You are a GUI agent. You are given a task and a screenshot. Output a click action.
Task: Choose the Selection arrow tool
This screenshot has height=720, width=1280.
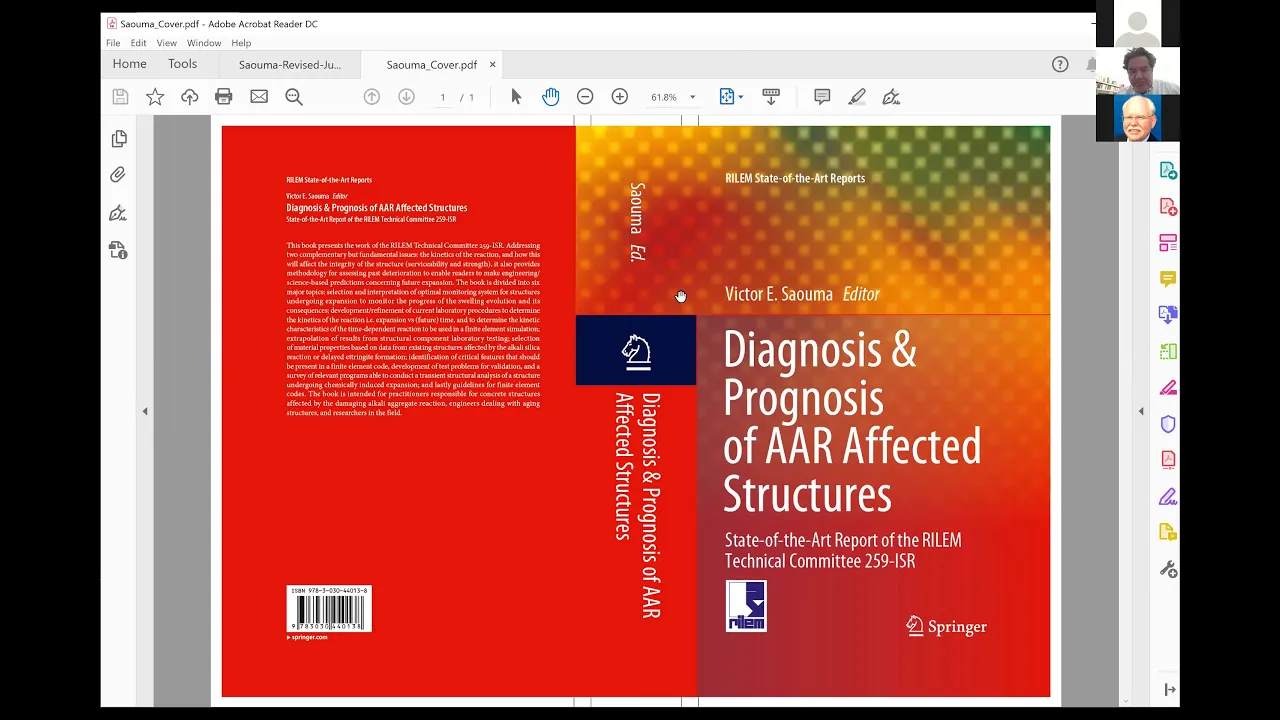pyautogui.click(x=516, y=97)
